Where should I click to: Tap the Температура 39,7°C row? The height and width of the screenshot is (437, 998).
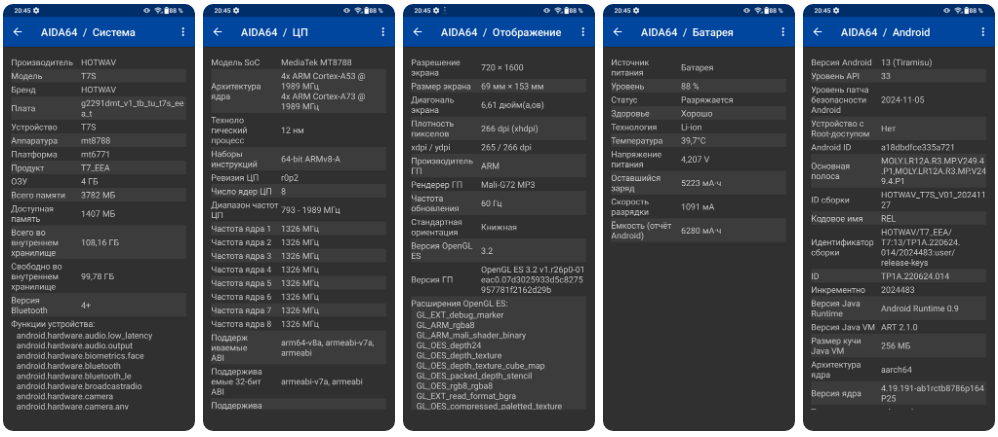695,141
